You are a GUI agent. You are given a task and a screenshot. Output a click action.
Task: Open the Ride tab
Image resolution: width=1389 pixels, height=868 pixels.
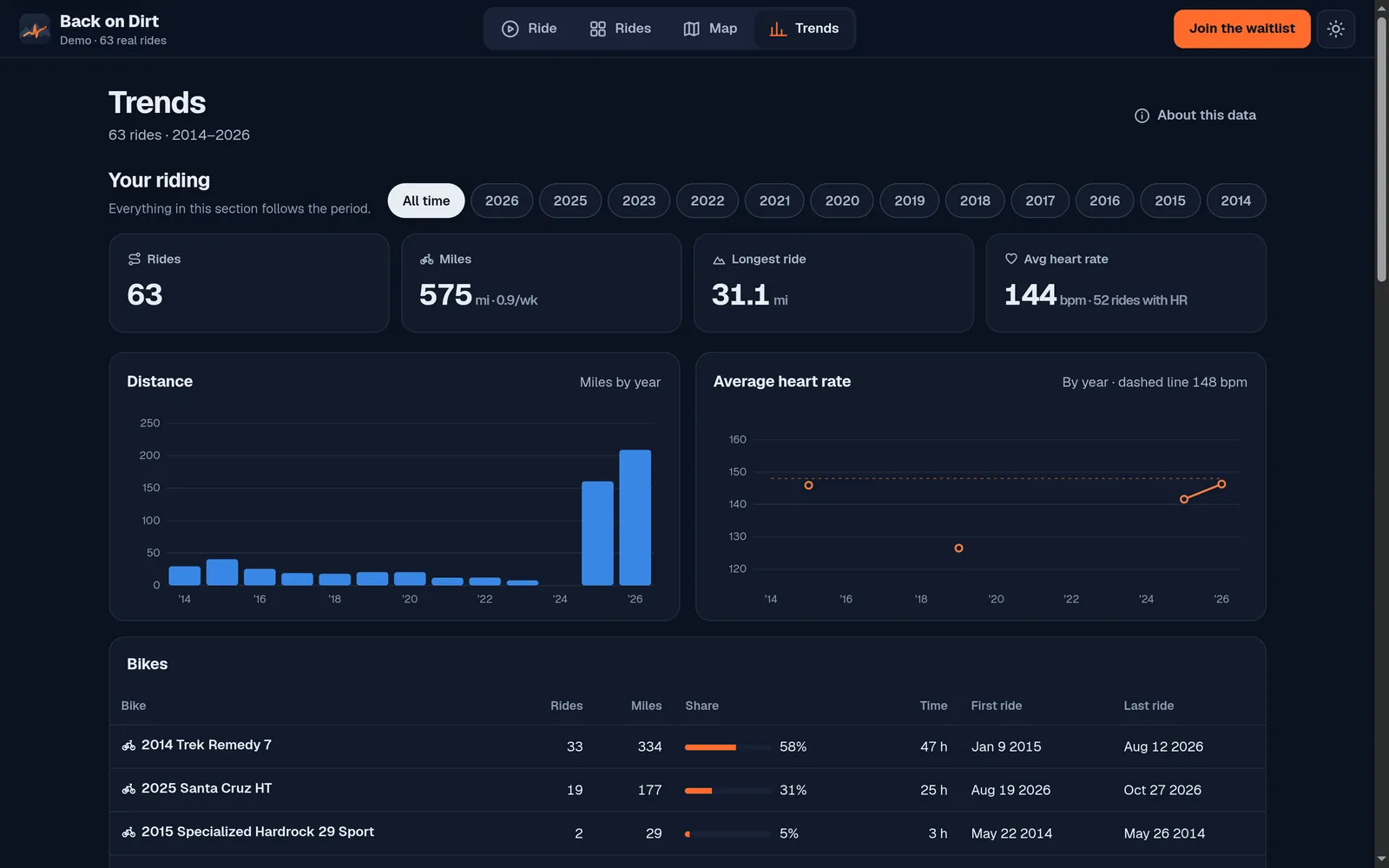pyautogui.click(x=530, y=29)
